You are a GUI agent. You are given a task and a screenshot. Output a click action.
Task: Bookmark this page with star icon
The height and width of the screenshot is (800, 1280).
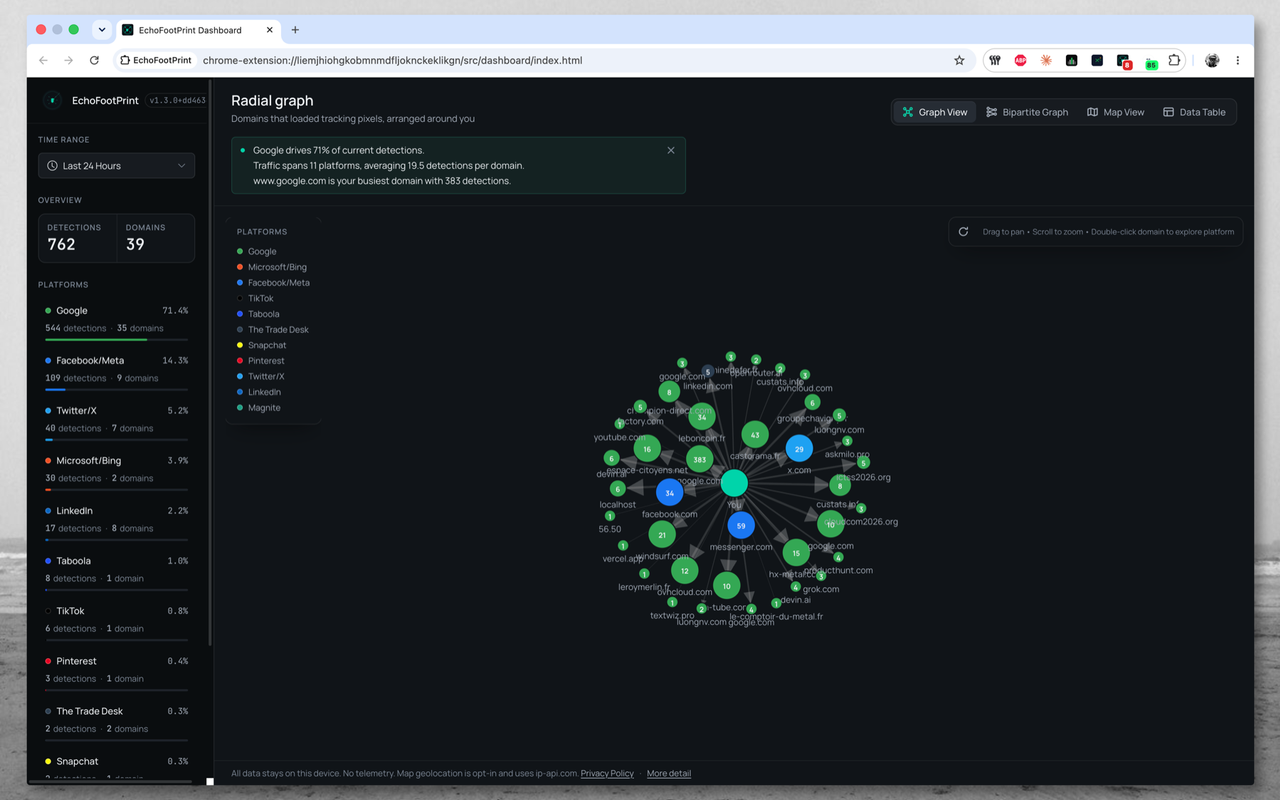(959, 60)
